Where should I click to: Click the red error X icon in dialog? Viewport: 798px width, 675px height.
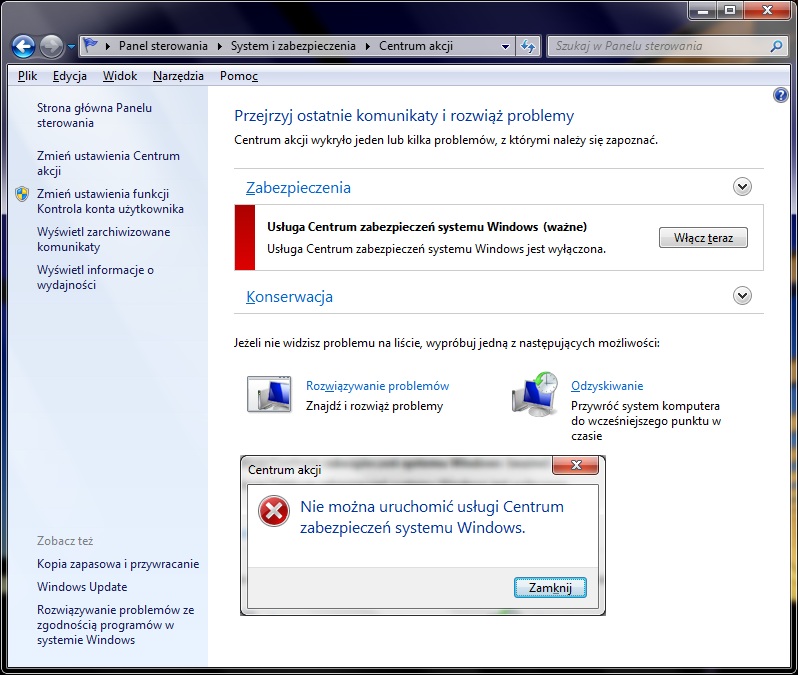[x=274, y=512]
